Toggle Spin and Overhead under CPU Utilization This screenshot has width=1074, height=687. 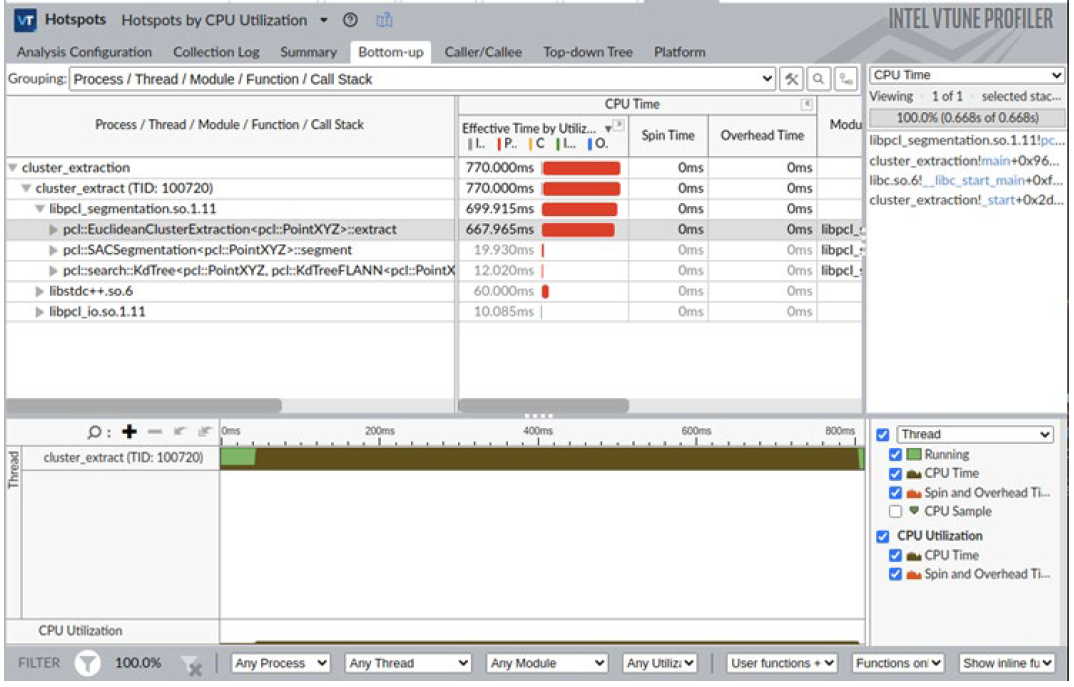895,575
